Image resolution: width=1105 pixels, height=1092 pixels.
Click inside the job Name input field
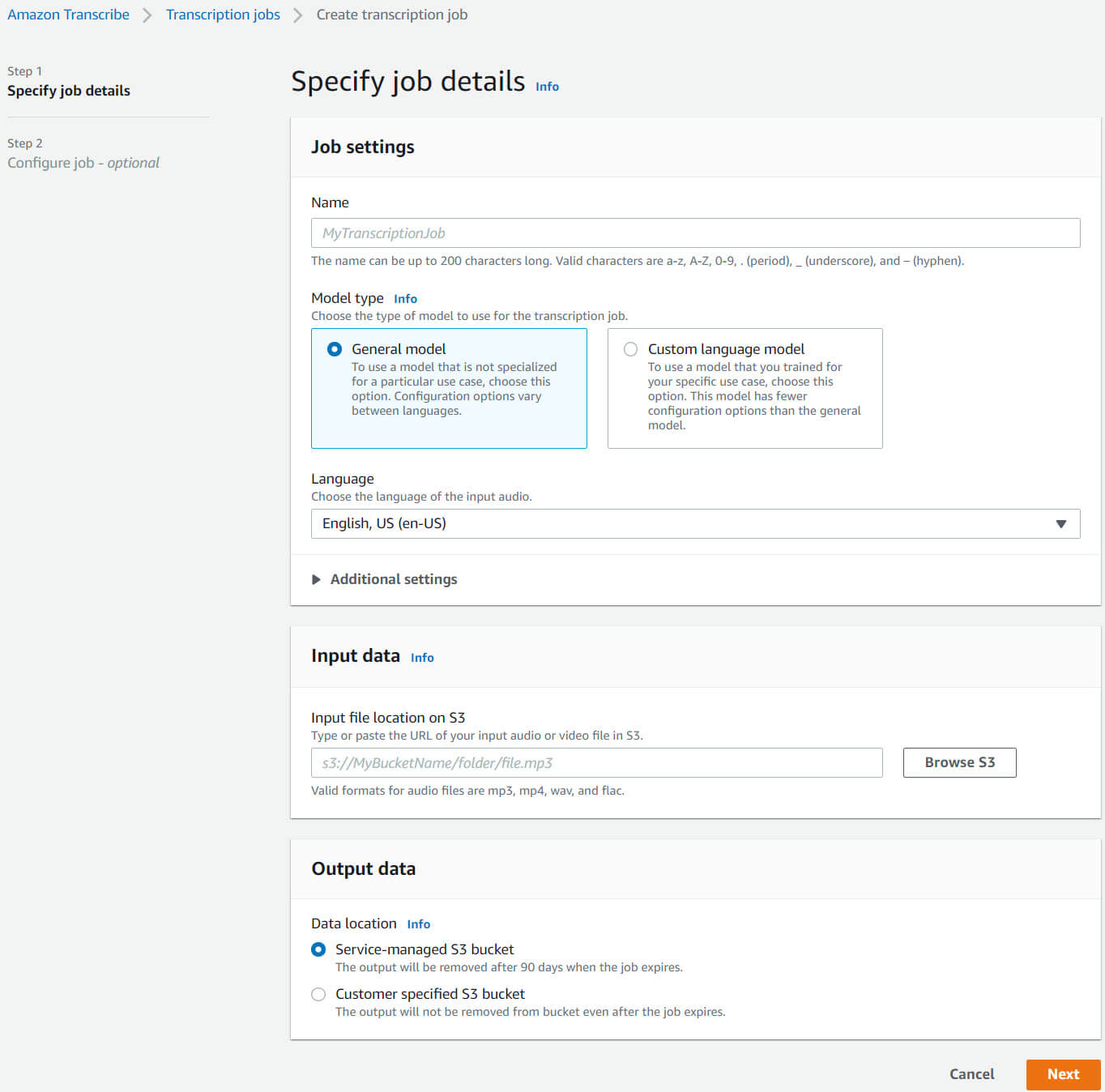[x=694, y=233]
